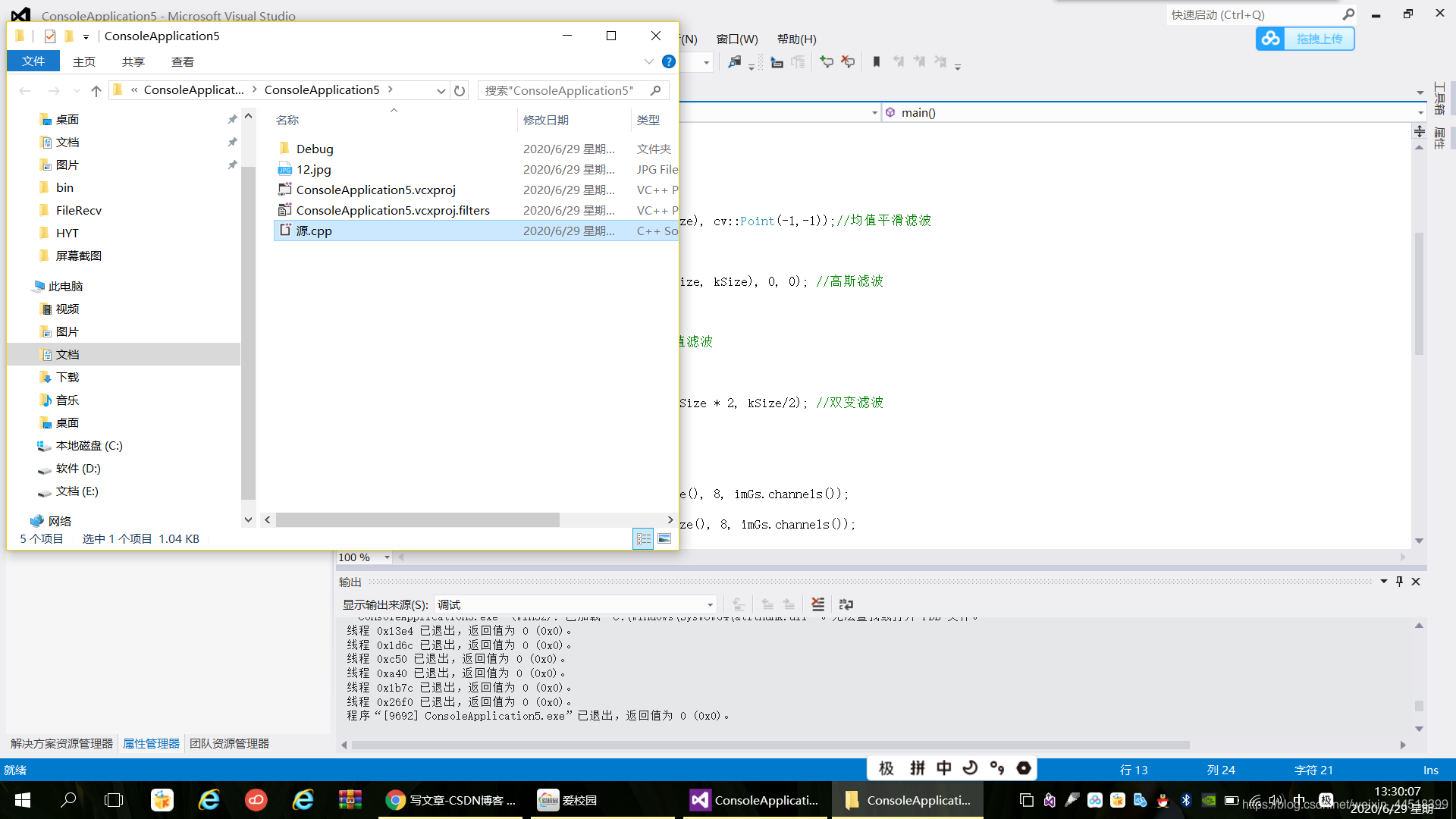Open the 下载 folder in navigation pane
This screenshot has width=1456, height=819.
pyautogui.click(x=67, y=377)
